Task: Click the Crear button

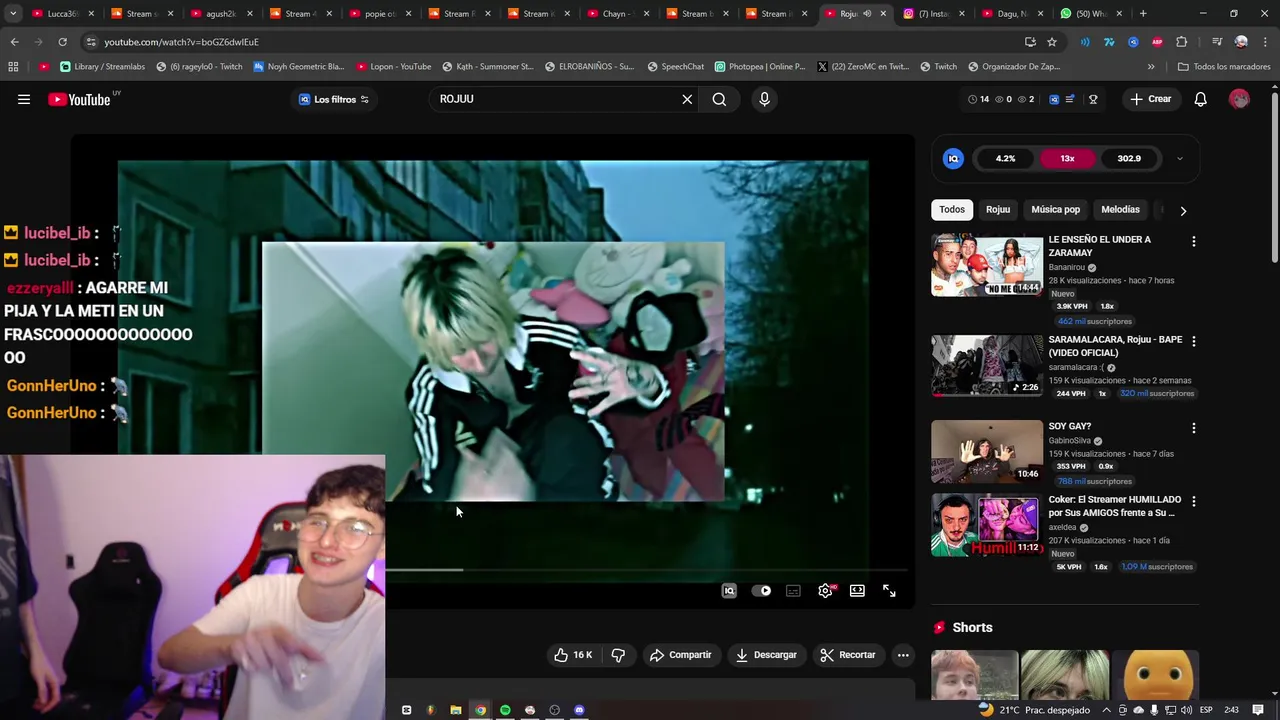Action: click(x=1150, y=99)
